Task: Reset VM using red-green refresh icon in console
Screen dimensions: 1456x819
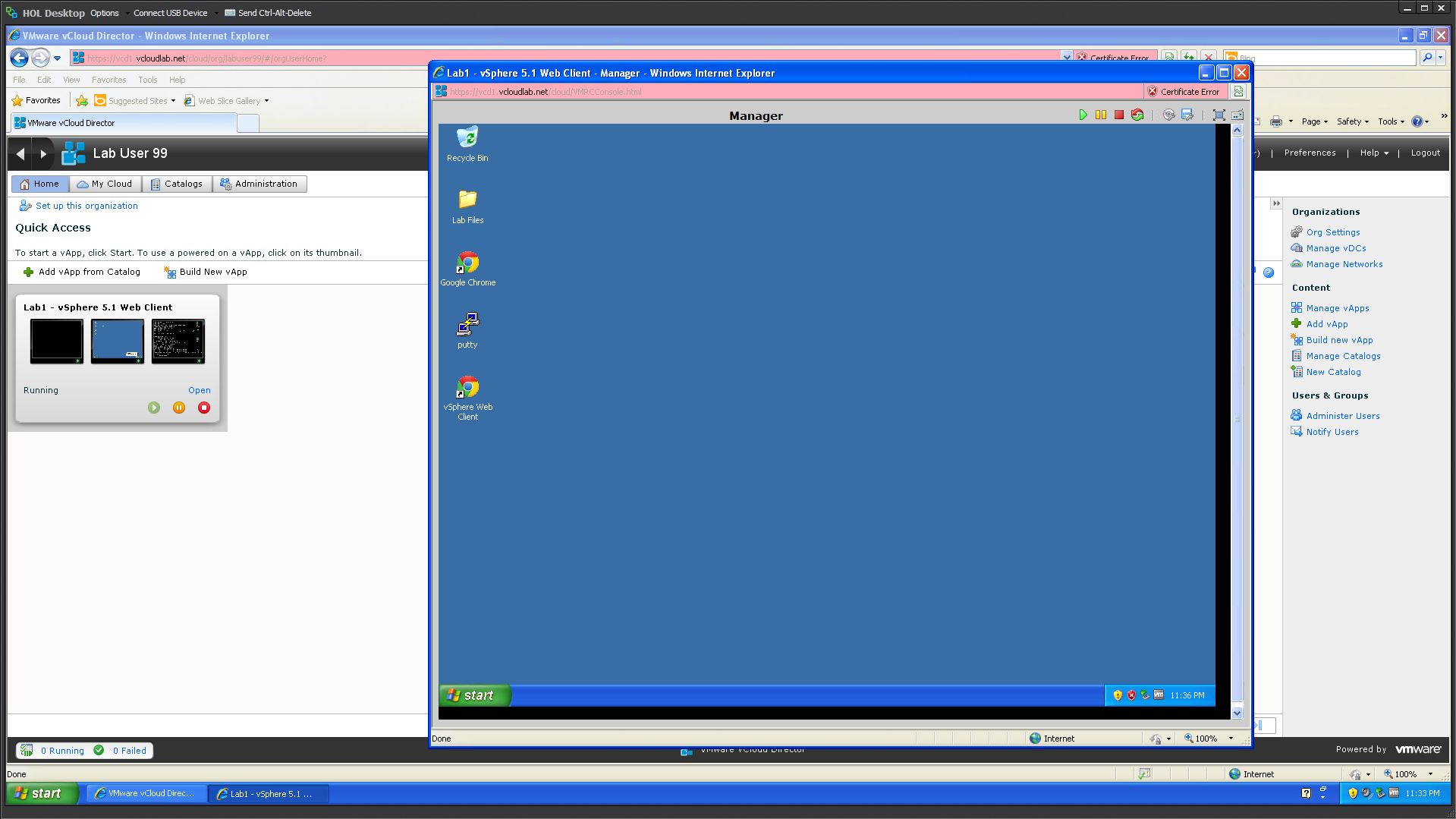Action: point(1137,115)
